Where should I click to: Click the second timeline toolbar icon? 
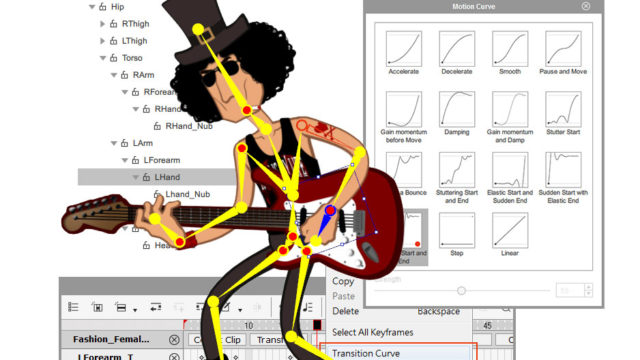click(x=97, y=307)
